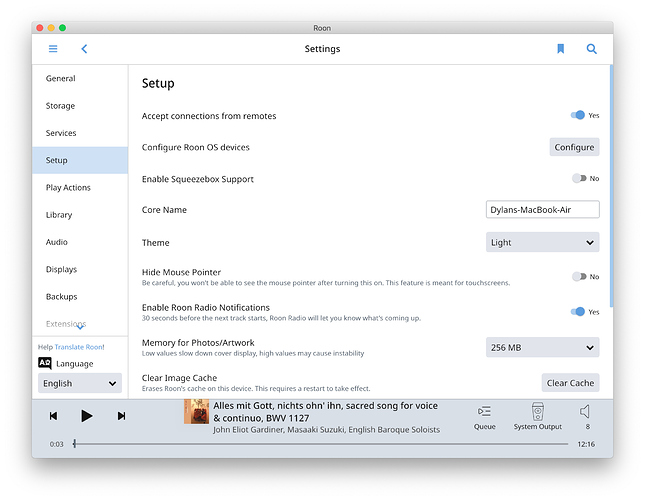Viewport: 645px width, 500px height.
Task: Select the General settings tab
Action: [x=80, y=79]
